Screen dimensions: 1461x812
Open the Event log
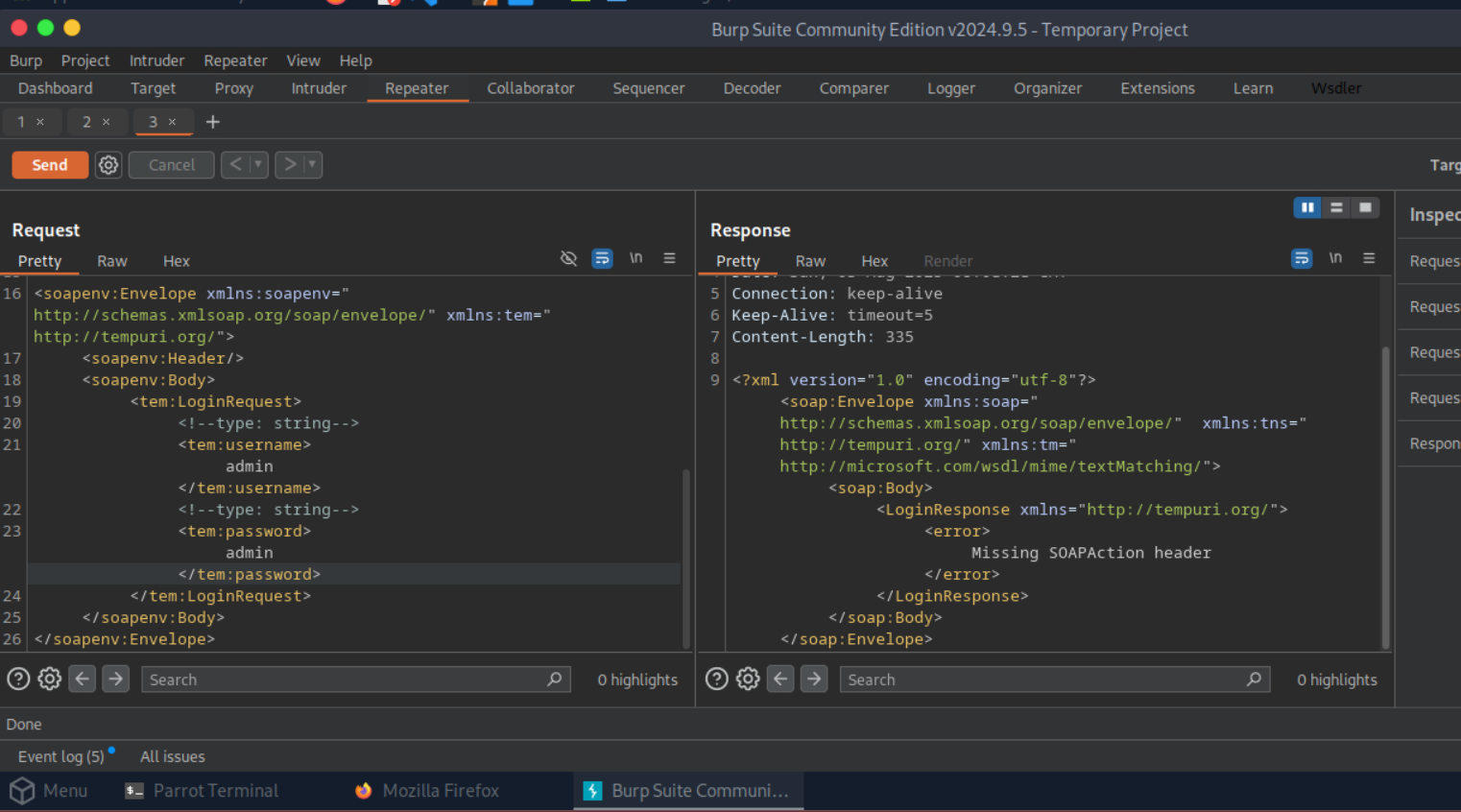coord(60,756)
